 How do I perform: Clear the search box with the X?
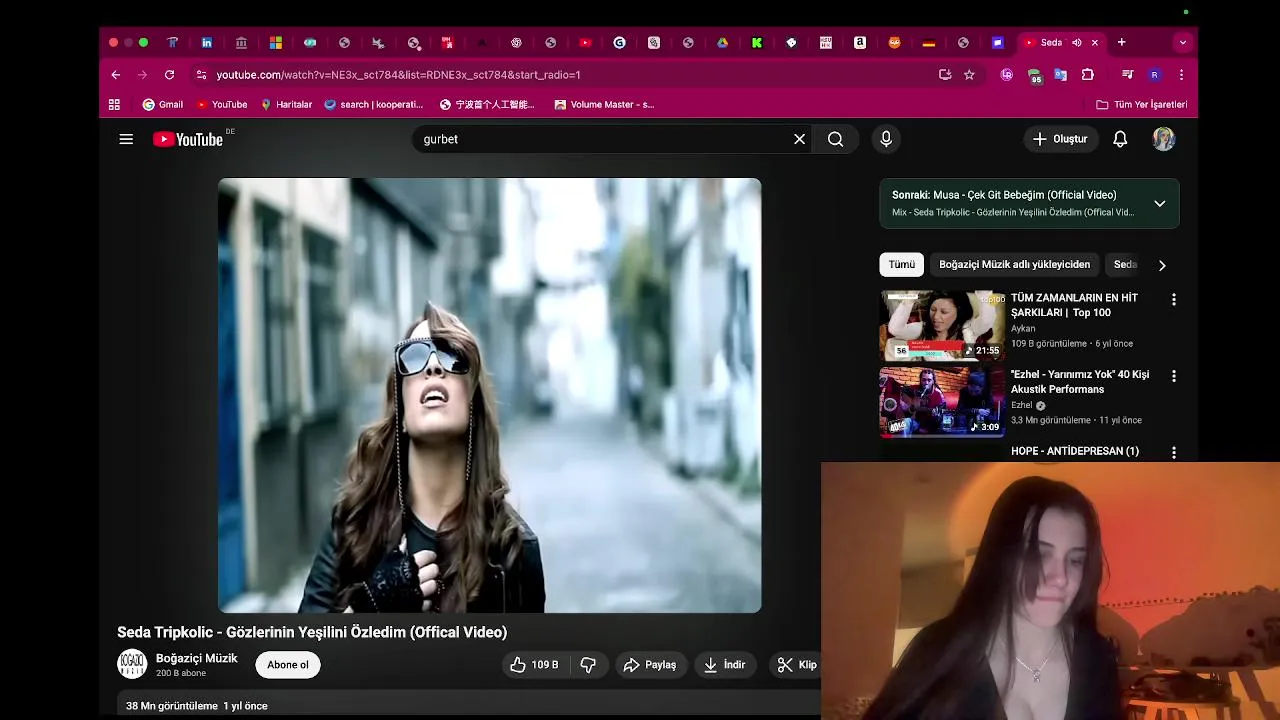(799, 139)
